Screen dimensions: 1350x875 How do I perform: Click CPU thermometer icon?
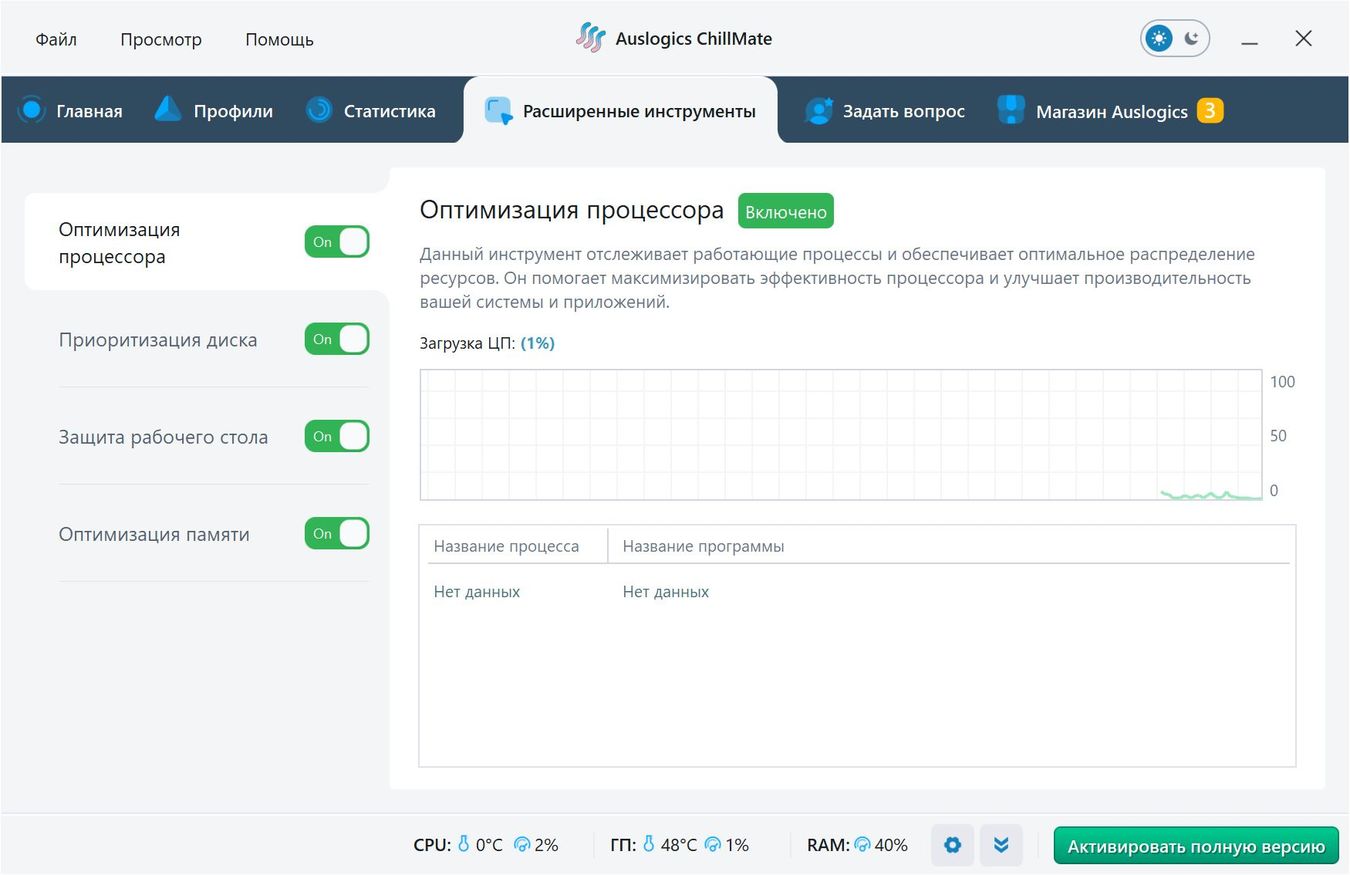coord(463,845)
